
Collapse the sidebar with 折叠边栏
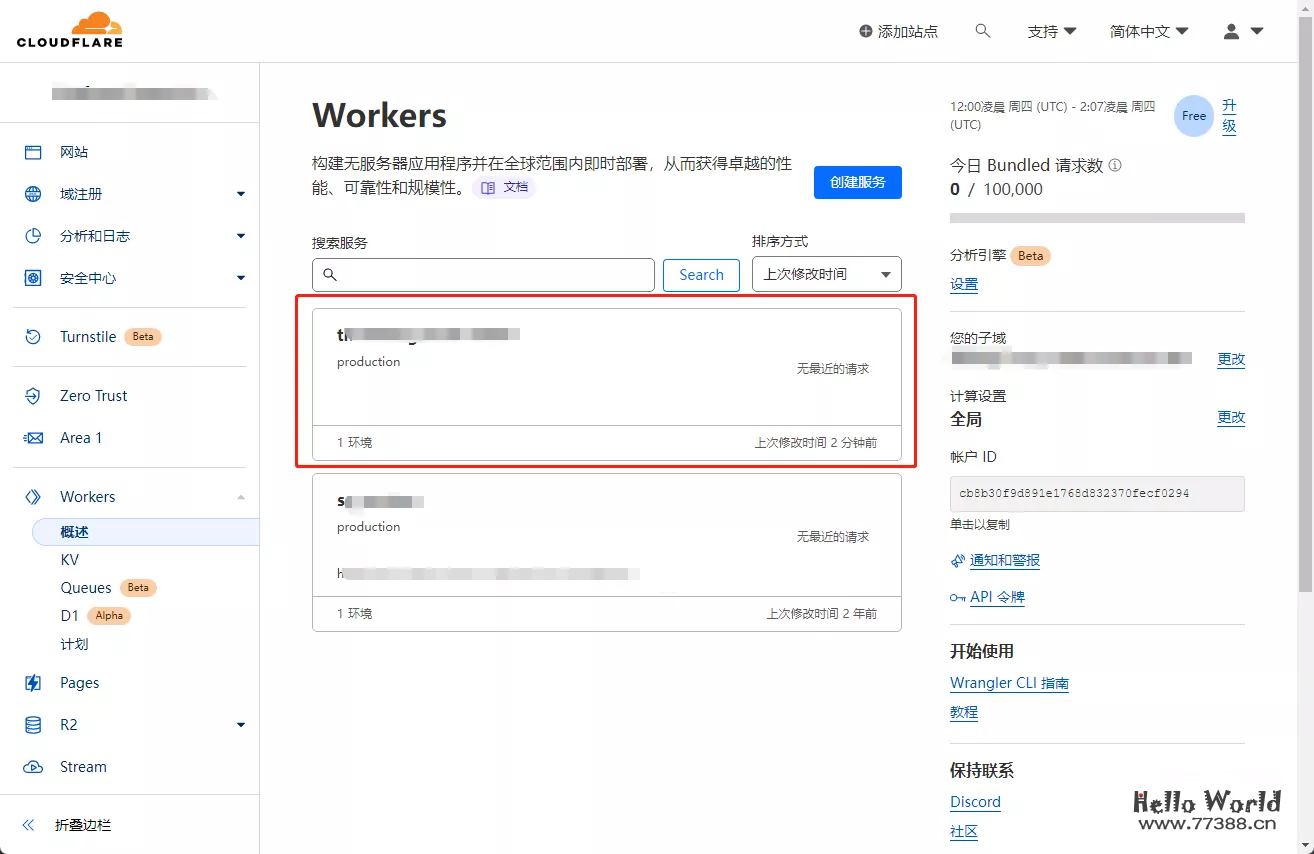tap(85, 825)
